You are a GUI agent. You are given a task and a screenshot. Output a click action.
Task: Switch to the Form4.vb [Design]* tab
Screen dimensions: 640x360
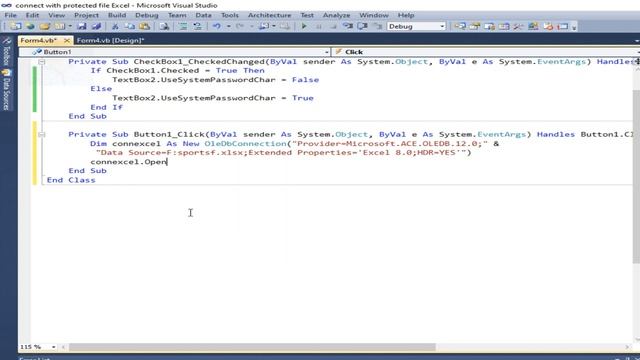[110, 40]
